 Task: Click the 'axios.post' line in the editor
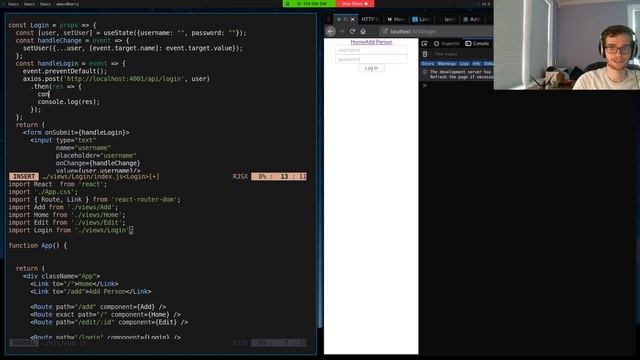[116, 79]
